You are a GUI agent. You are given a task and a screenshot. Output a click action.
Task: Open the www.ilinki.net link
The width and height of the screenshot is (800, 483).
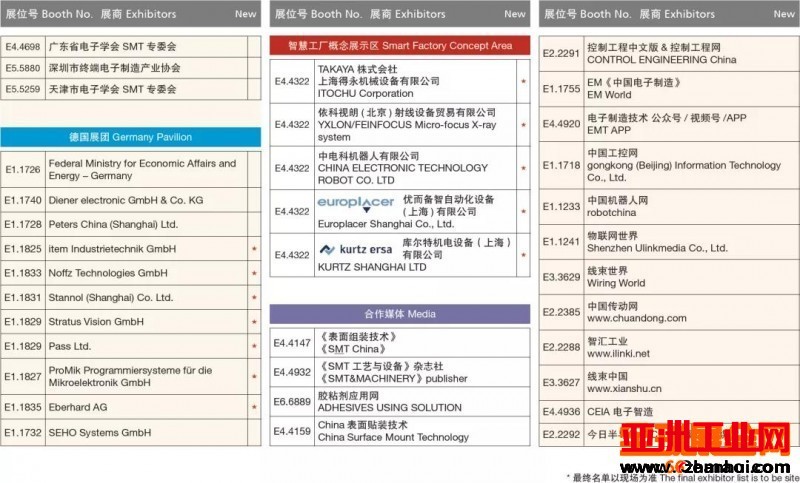(x=618, y=353)
